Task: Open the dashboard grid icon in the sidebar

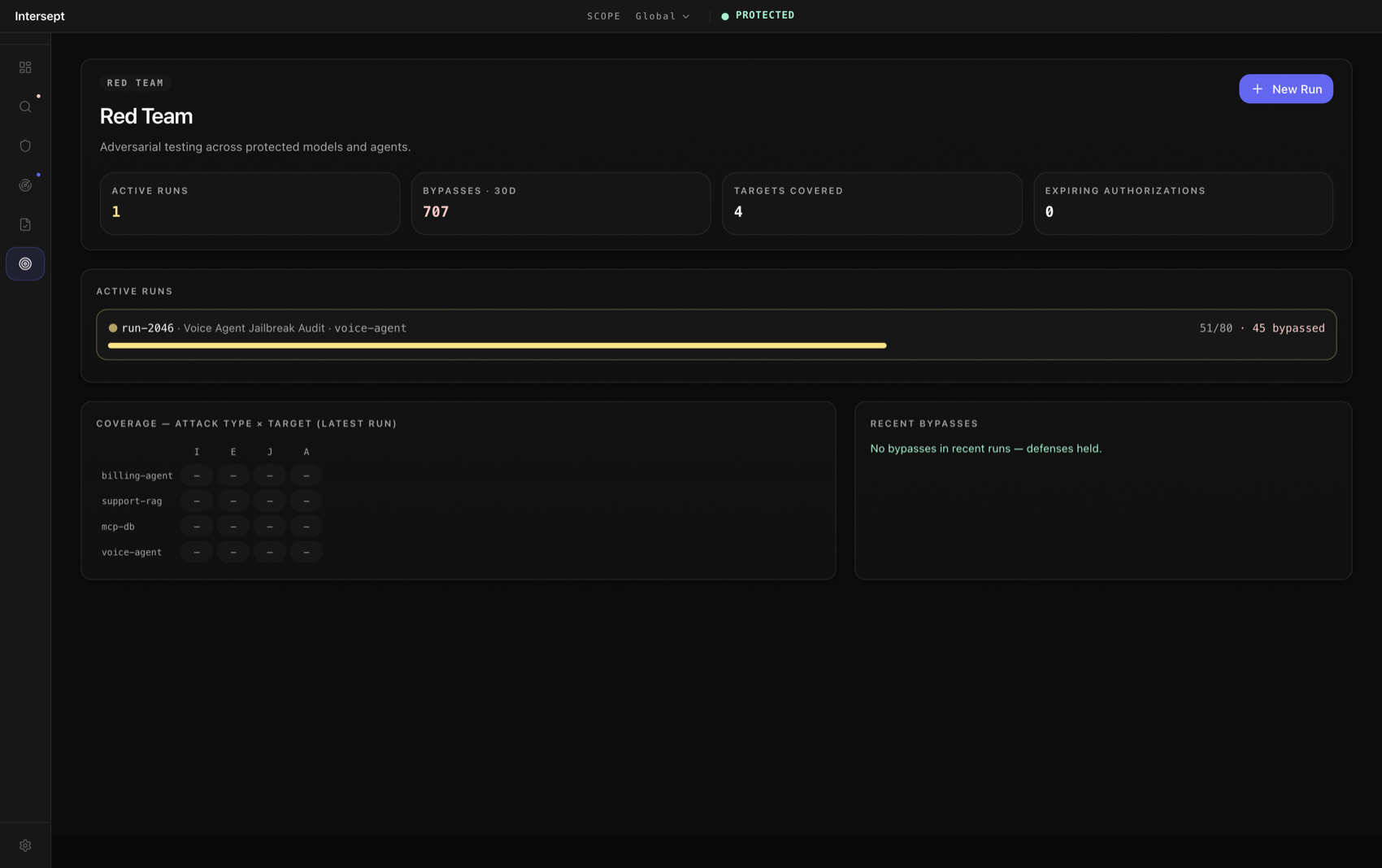Action: click(25, 67)
